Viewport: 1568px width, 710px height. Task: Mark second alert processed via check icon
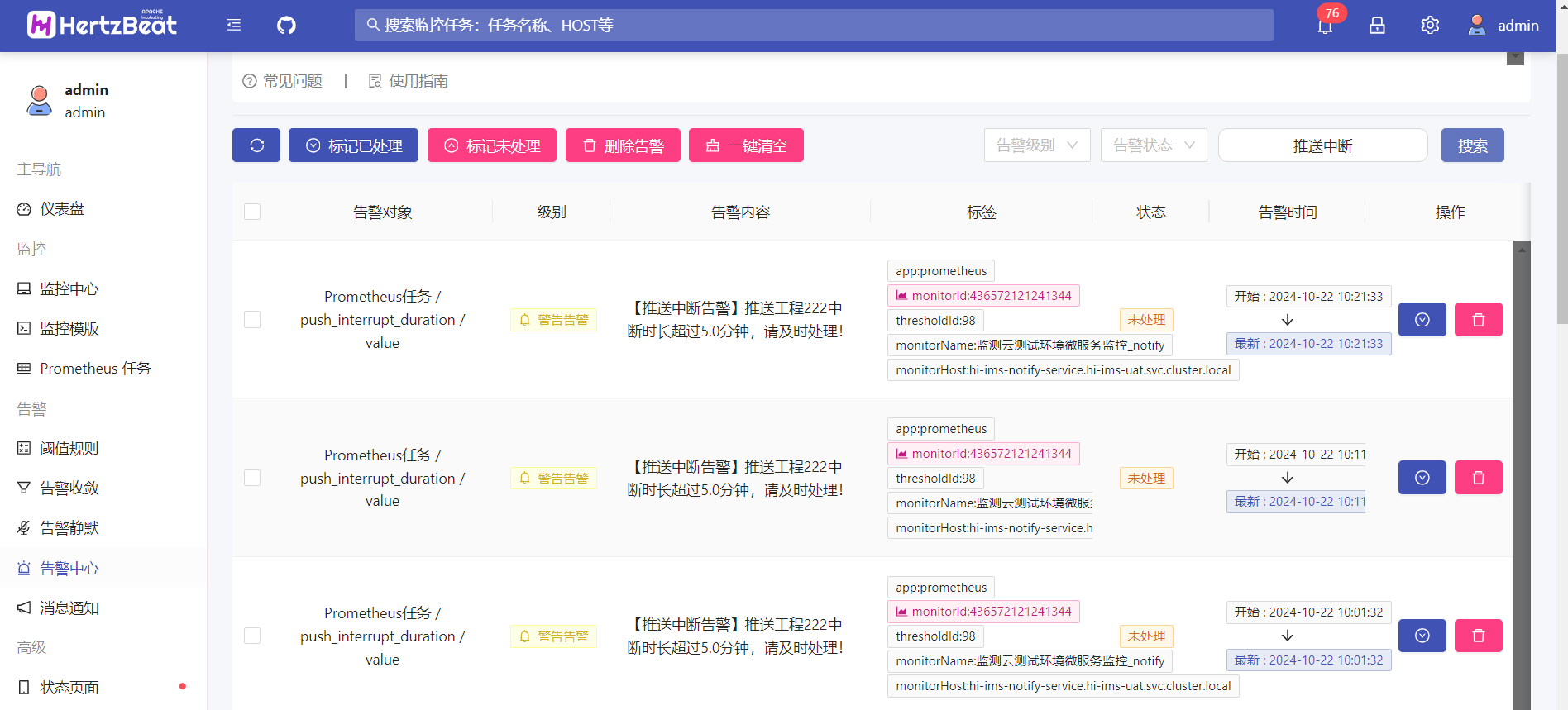[x=1422, y=478]
